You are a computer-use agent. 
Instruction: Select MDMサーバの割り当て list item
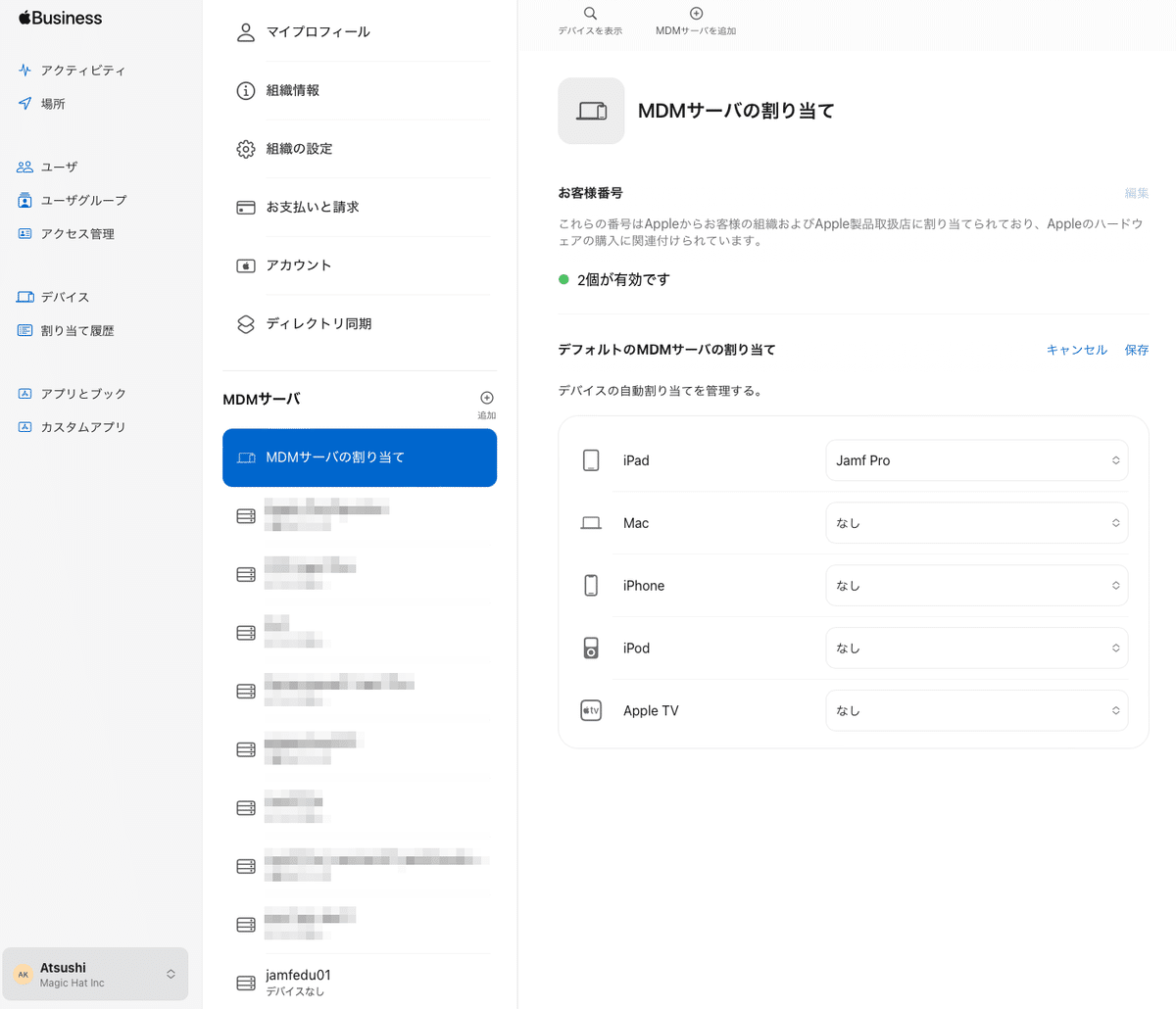360,457
